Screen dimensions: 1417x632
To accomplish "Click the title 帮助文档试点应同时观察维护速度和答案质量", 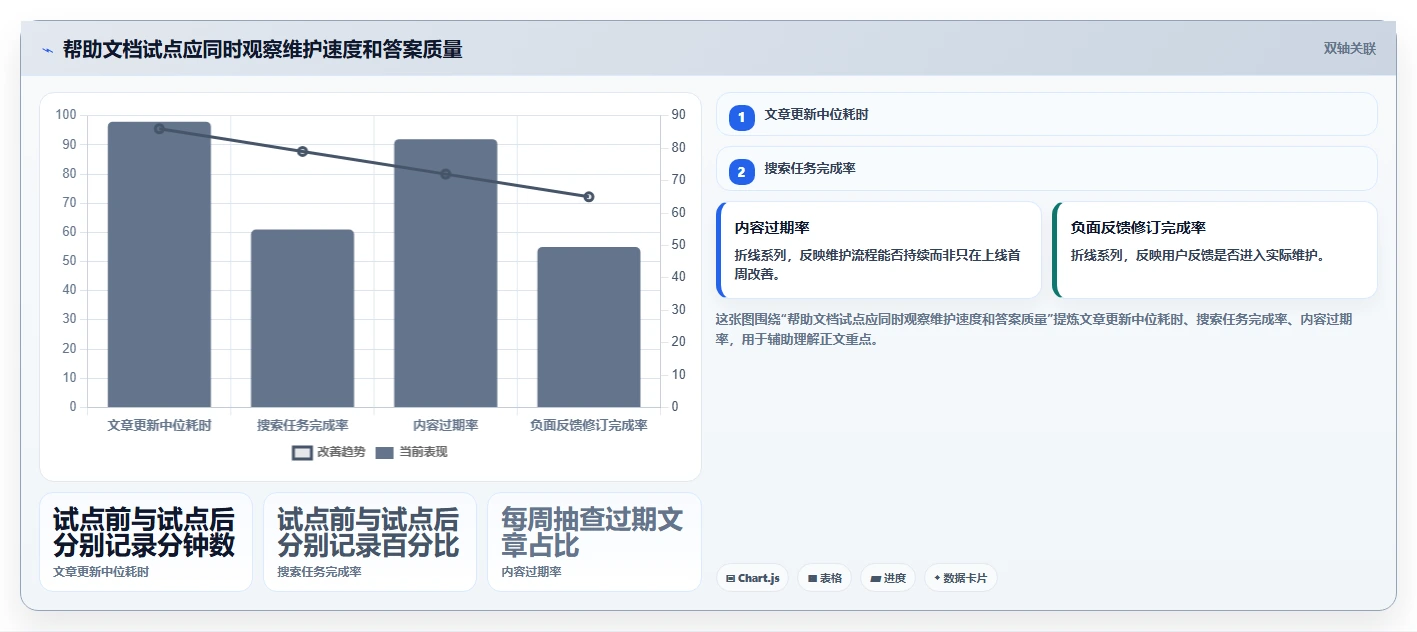I will point(262,49).
